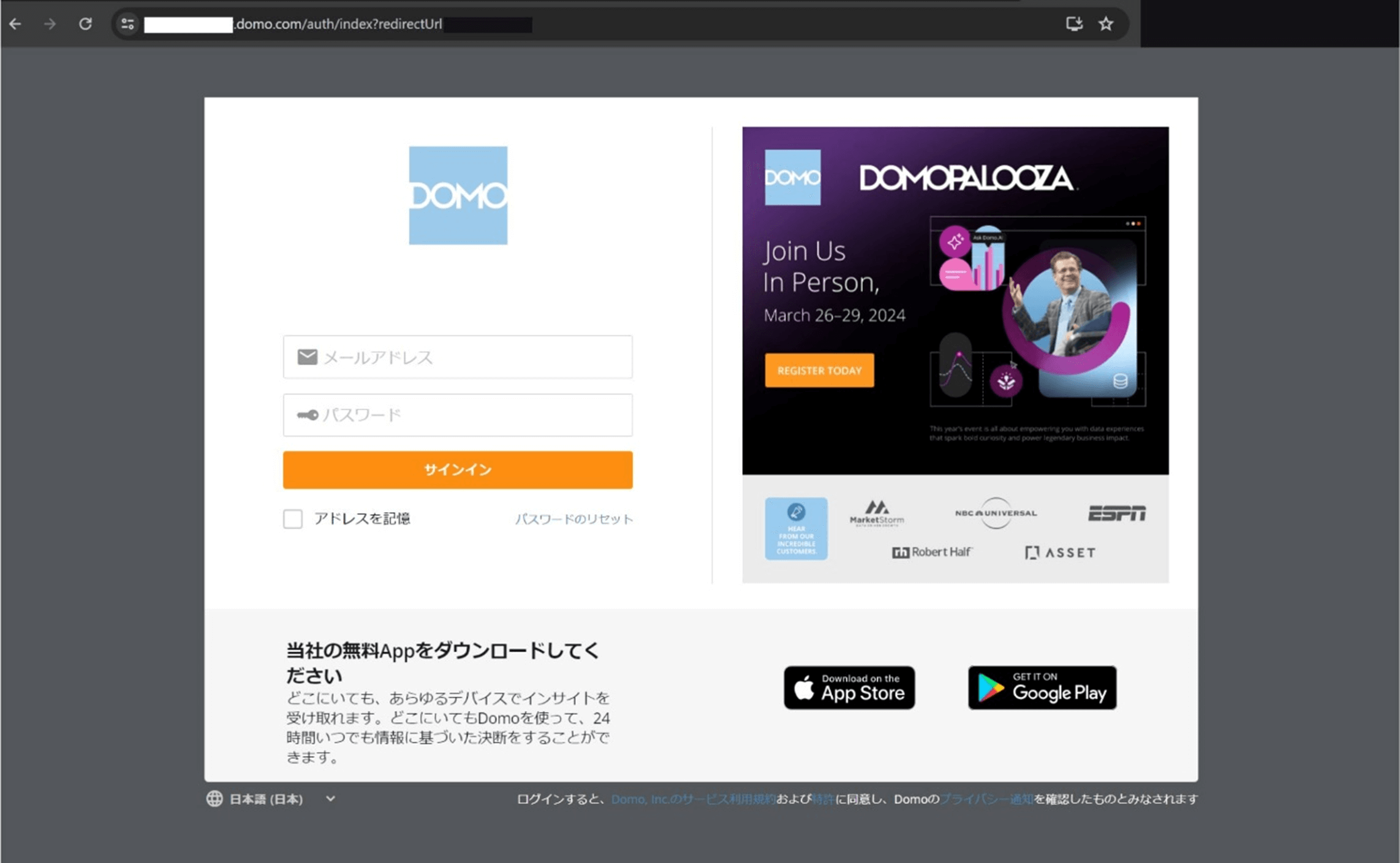Click the orange サインイン button
The image size is (1400, 863).
click(458, 470)
